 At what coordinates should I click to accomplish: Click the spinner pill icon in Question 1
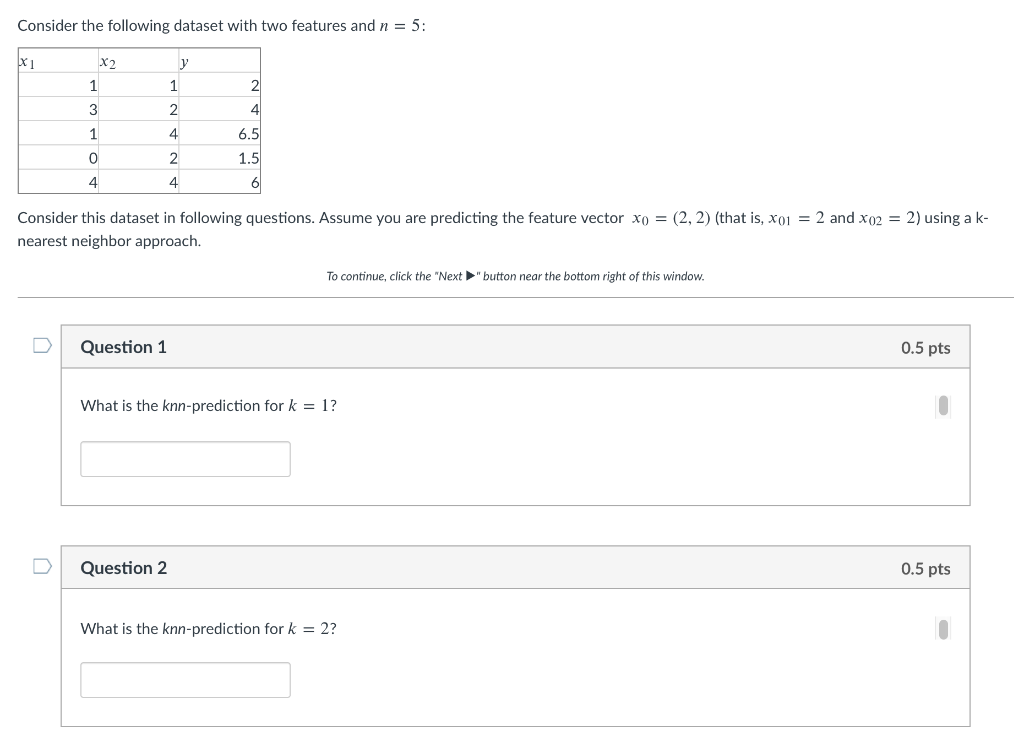click(x=941, y=405)
